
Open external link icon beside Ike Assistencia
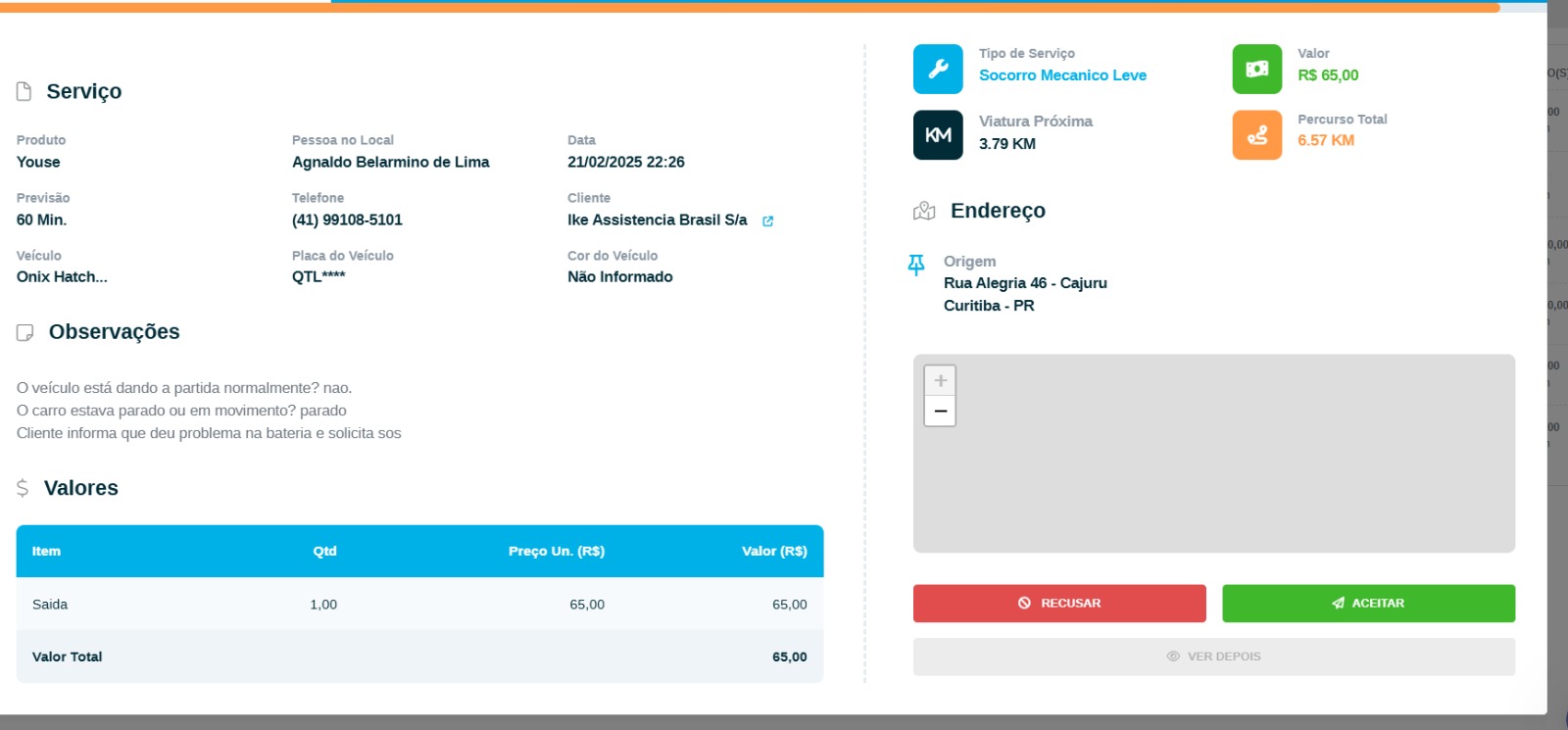768,221
